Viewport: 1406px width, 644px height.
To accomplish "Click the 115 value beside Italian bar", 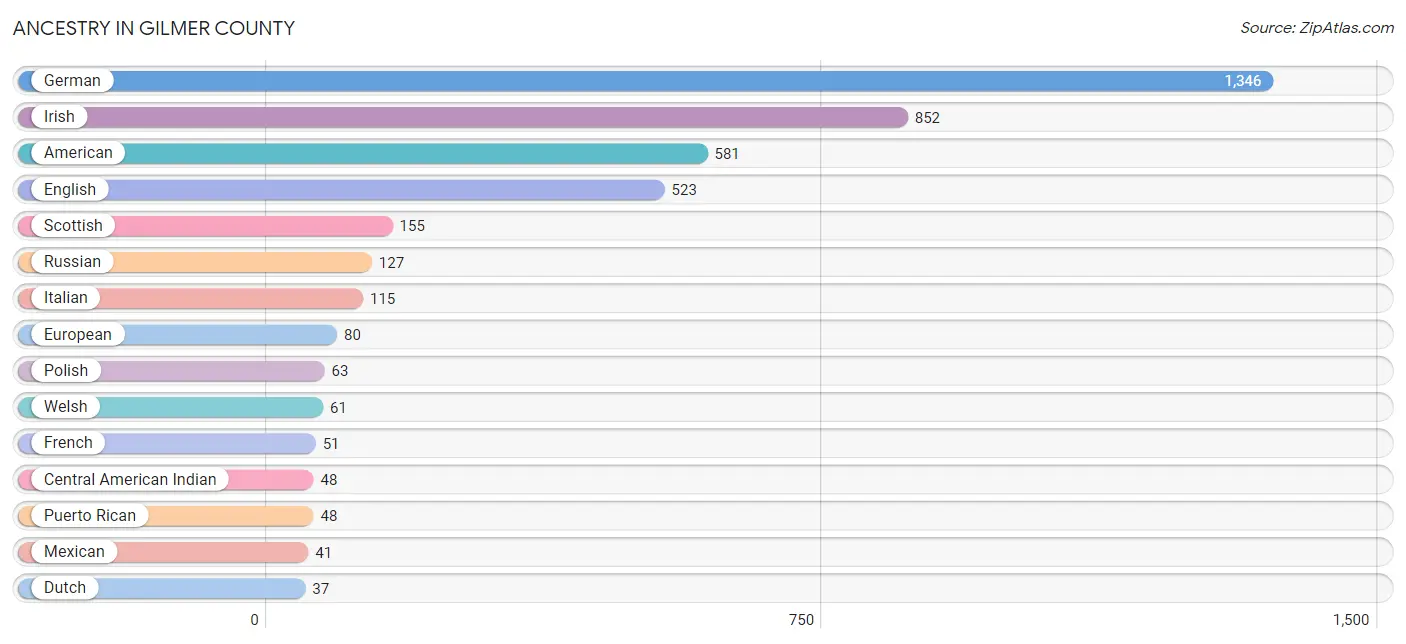I will 383,299.
